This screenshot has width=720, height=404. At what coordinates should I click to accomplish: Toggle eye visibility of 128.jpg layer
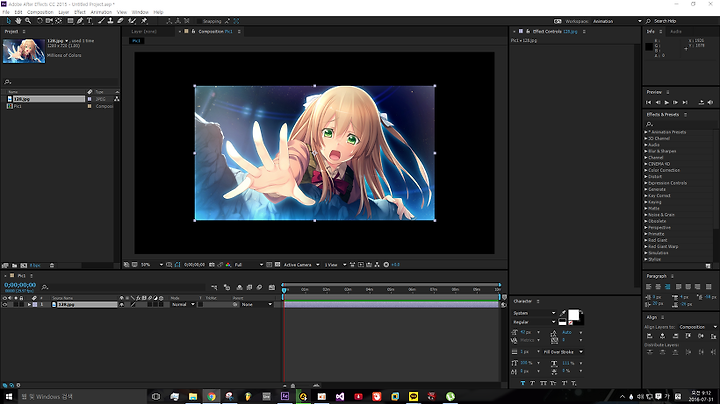tap(5, 304)
